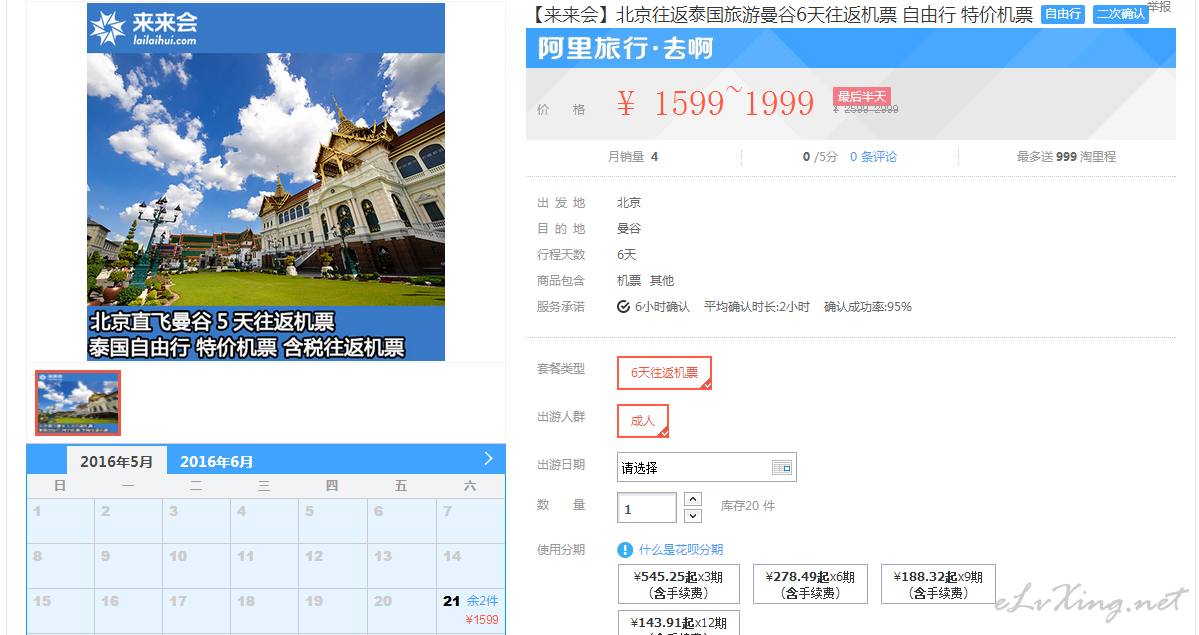Open the 0 条评论 reviews link
Viewport: 1199px width, 635px height.
pyautogui.click(x=873, y=157)
